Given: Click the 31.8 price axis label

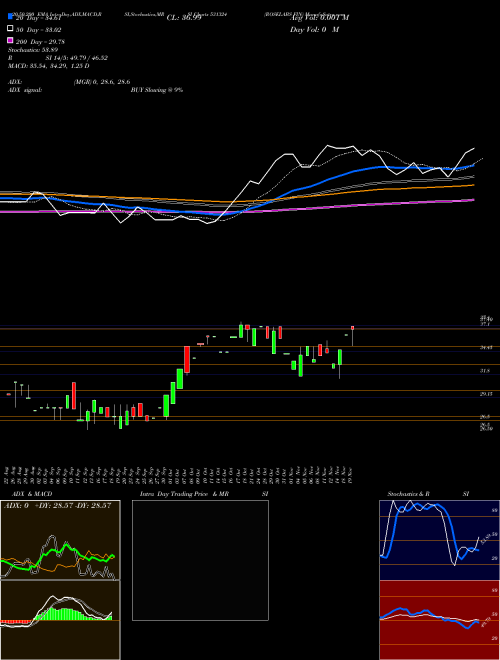Looking at the screenshot, I should tap(485, 371).
